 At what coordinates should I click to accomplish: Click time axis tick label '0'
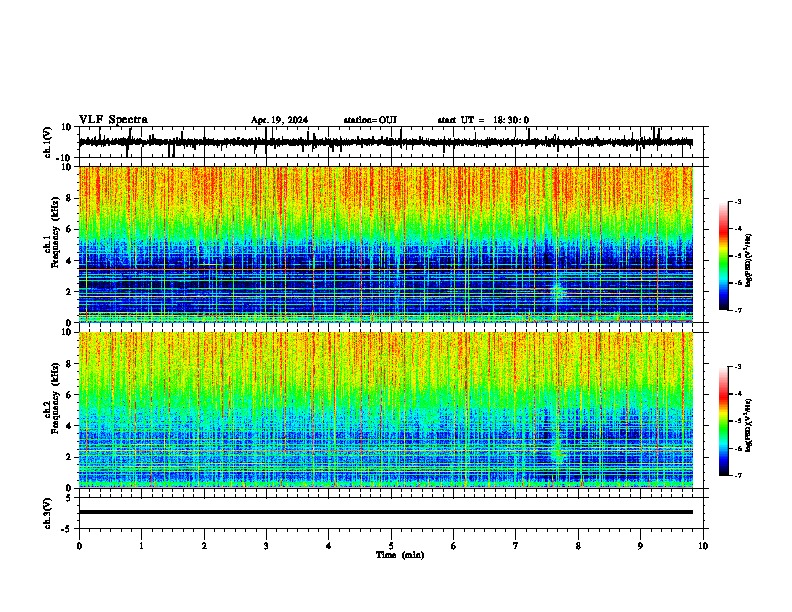click(79, 546)
